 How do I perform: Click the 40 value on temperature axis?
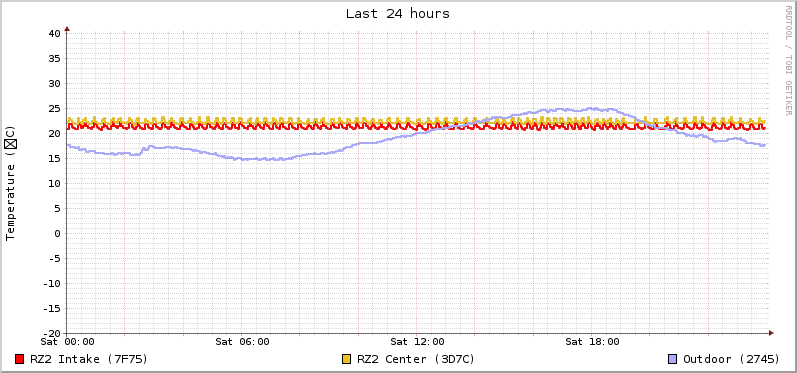[x=54, y=34]
